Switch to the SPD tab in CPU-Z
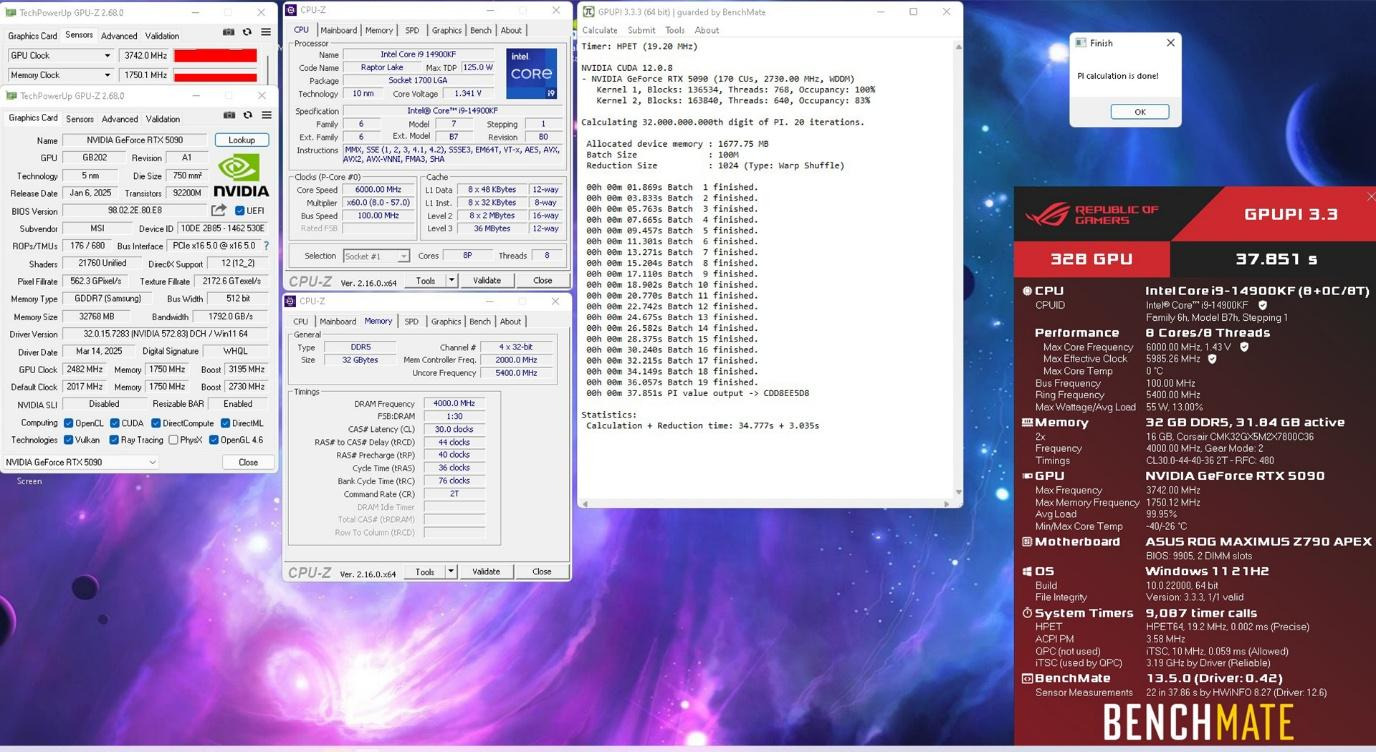This screenshot has height=752, width=1376. [413, 30]
